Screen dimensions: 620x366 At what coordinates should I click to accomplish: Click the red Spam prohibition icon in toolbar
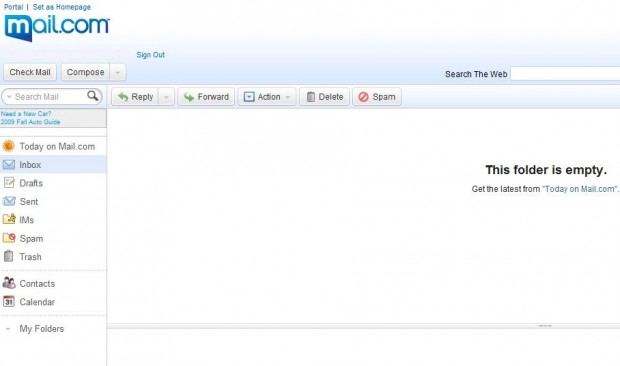point(363,97)
